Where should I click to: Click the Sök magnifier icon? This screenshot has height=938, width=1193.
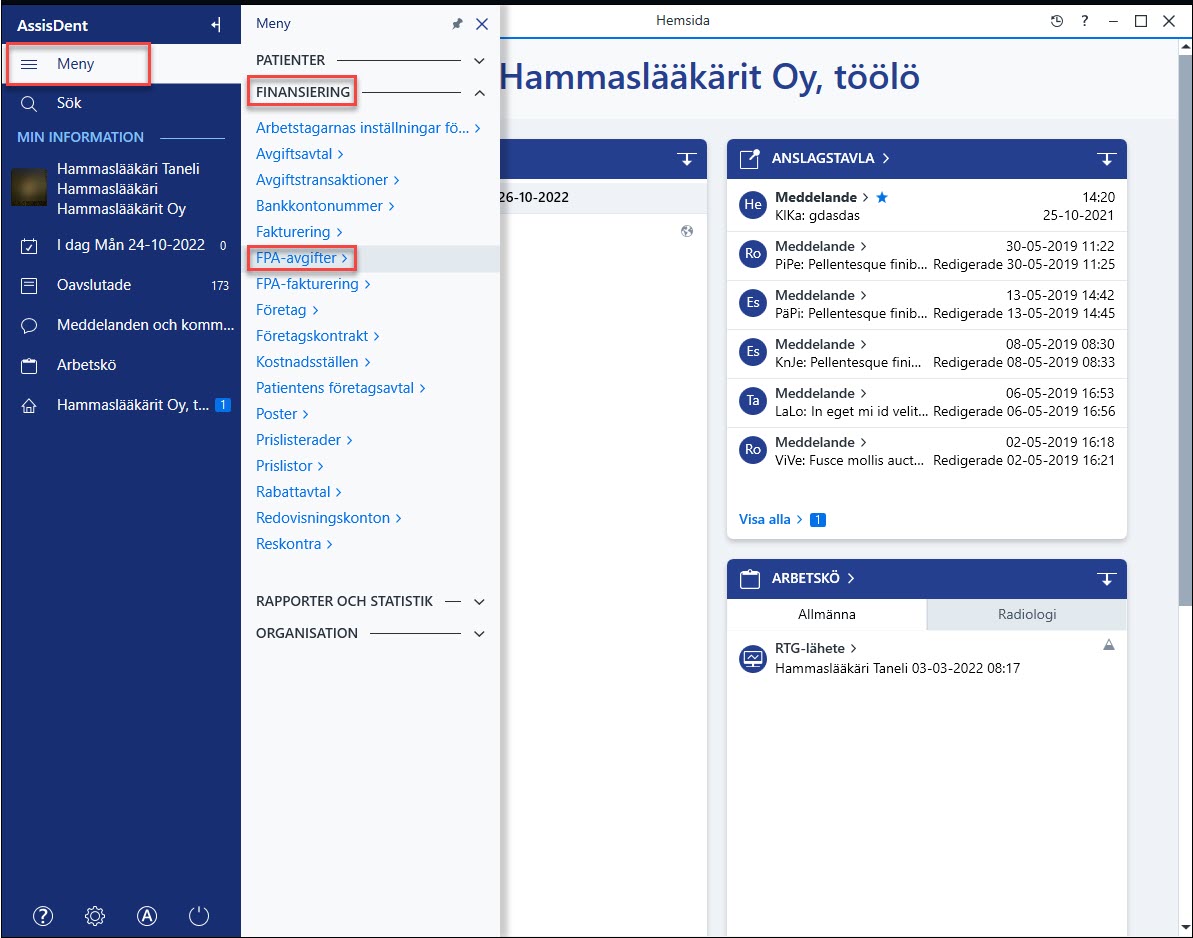point(29,103)
